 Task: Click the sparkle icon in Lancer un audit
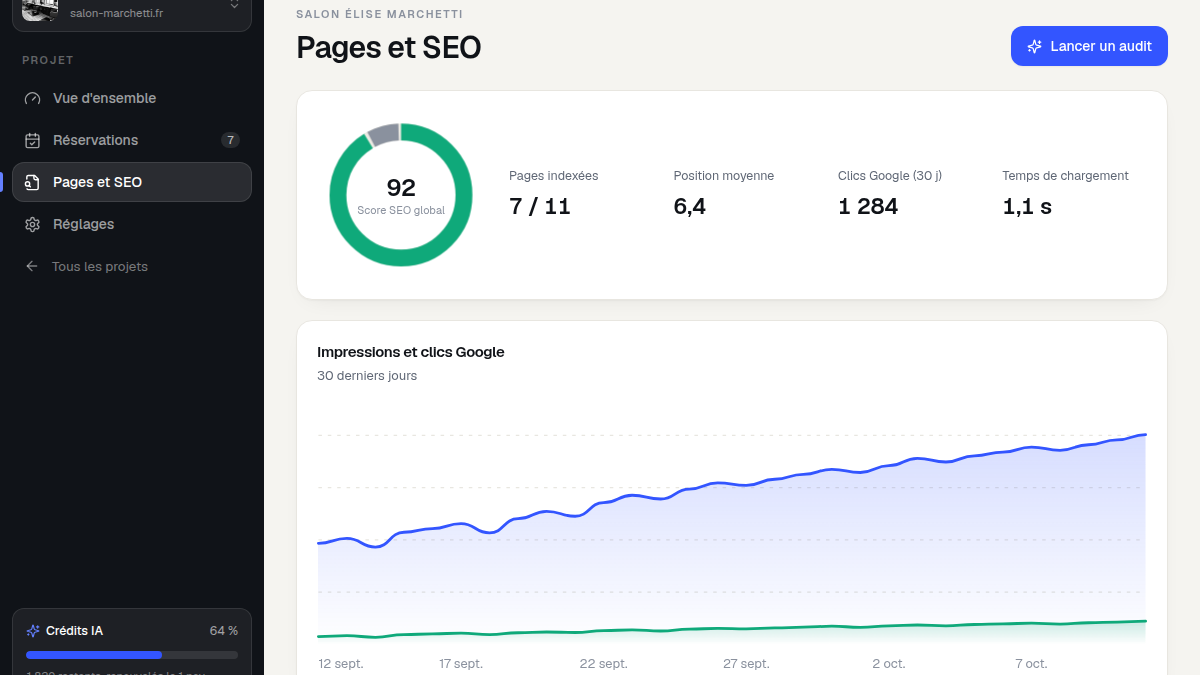(1035, 46)
